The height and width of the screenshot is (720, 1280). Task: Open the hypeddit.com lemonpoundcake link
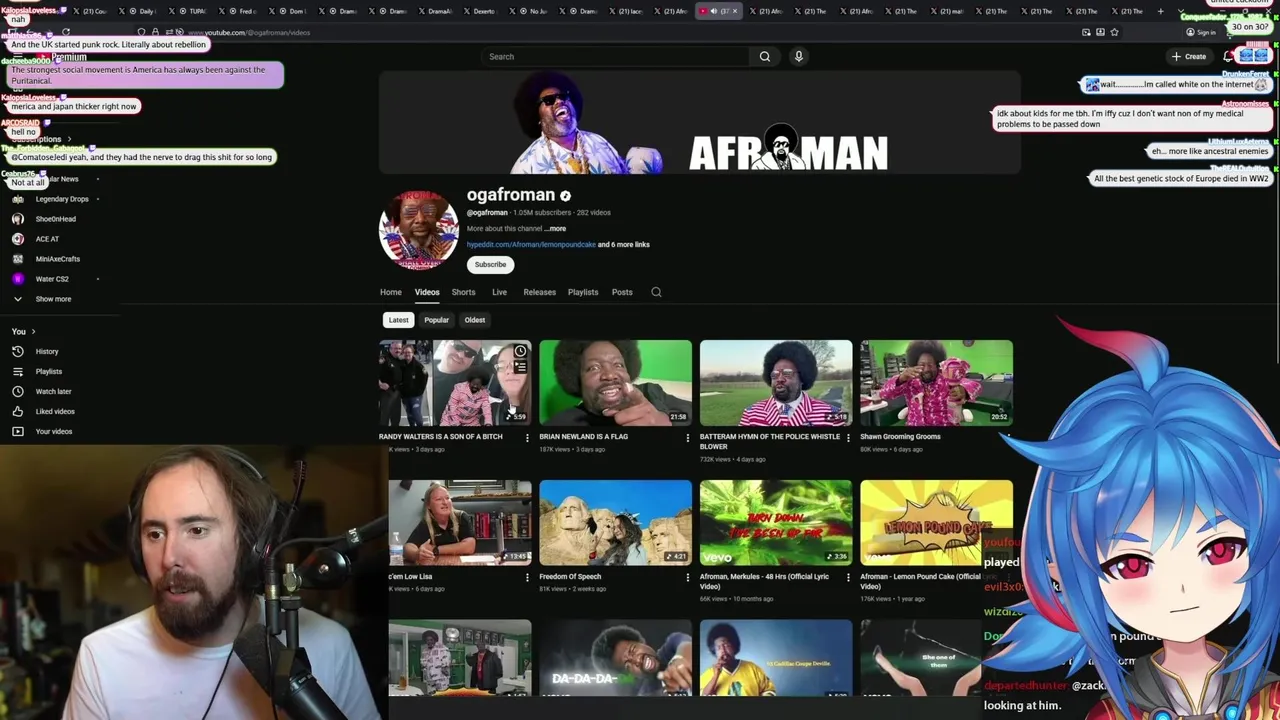[531, 244]
